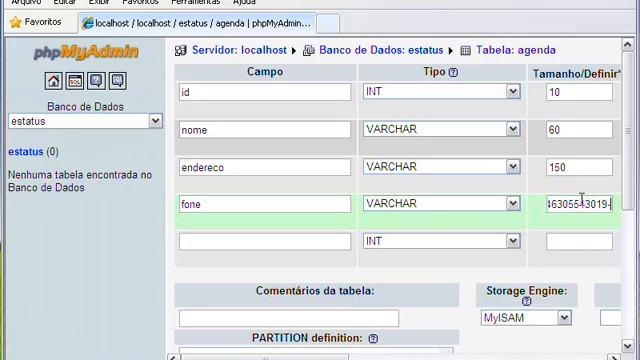
Task: Open the Storage Engine help icon
Action: click(x=527, y=302)
